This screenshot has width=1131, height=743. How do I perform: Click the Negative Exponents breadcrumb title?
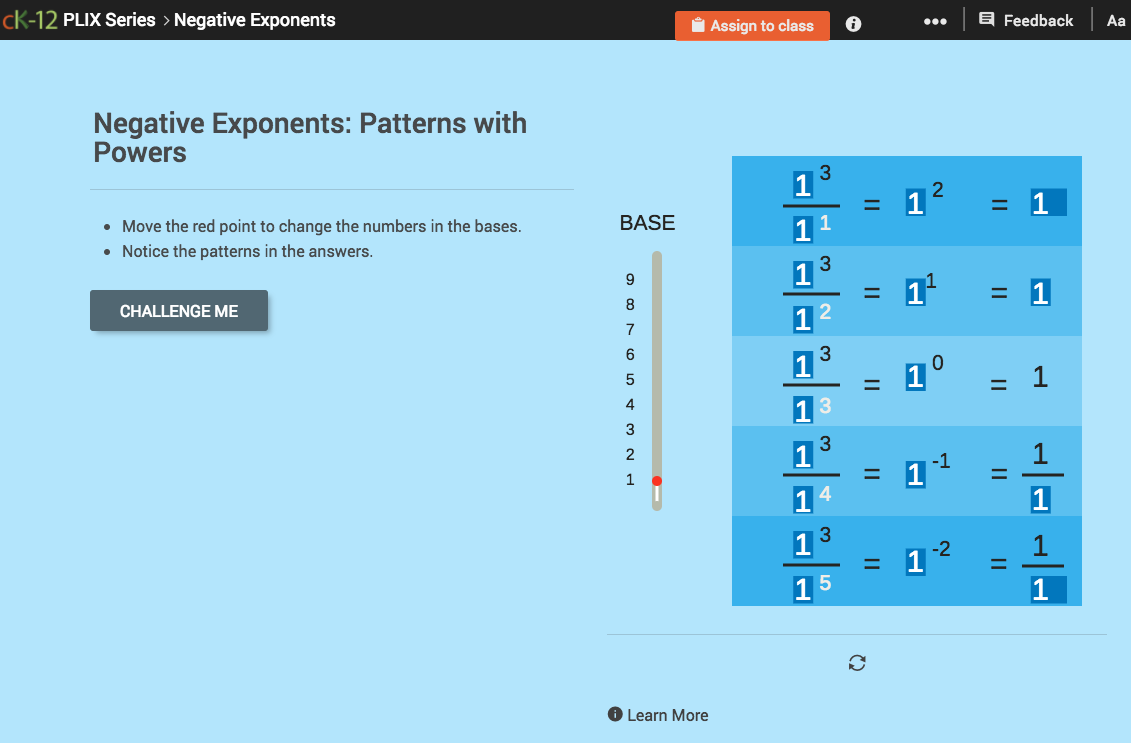point(253,19)
